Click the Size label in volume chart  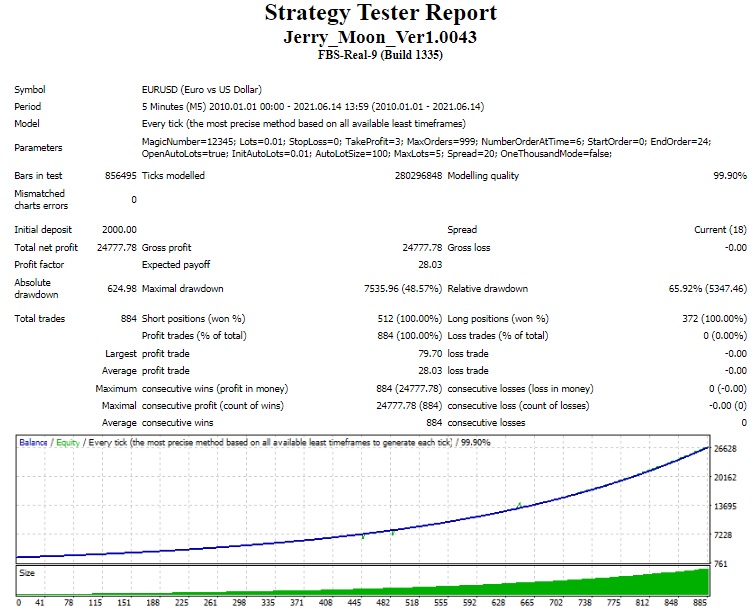click(27, 573)
